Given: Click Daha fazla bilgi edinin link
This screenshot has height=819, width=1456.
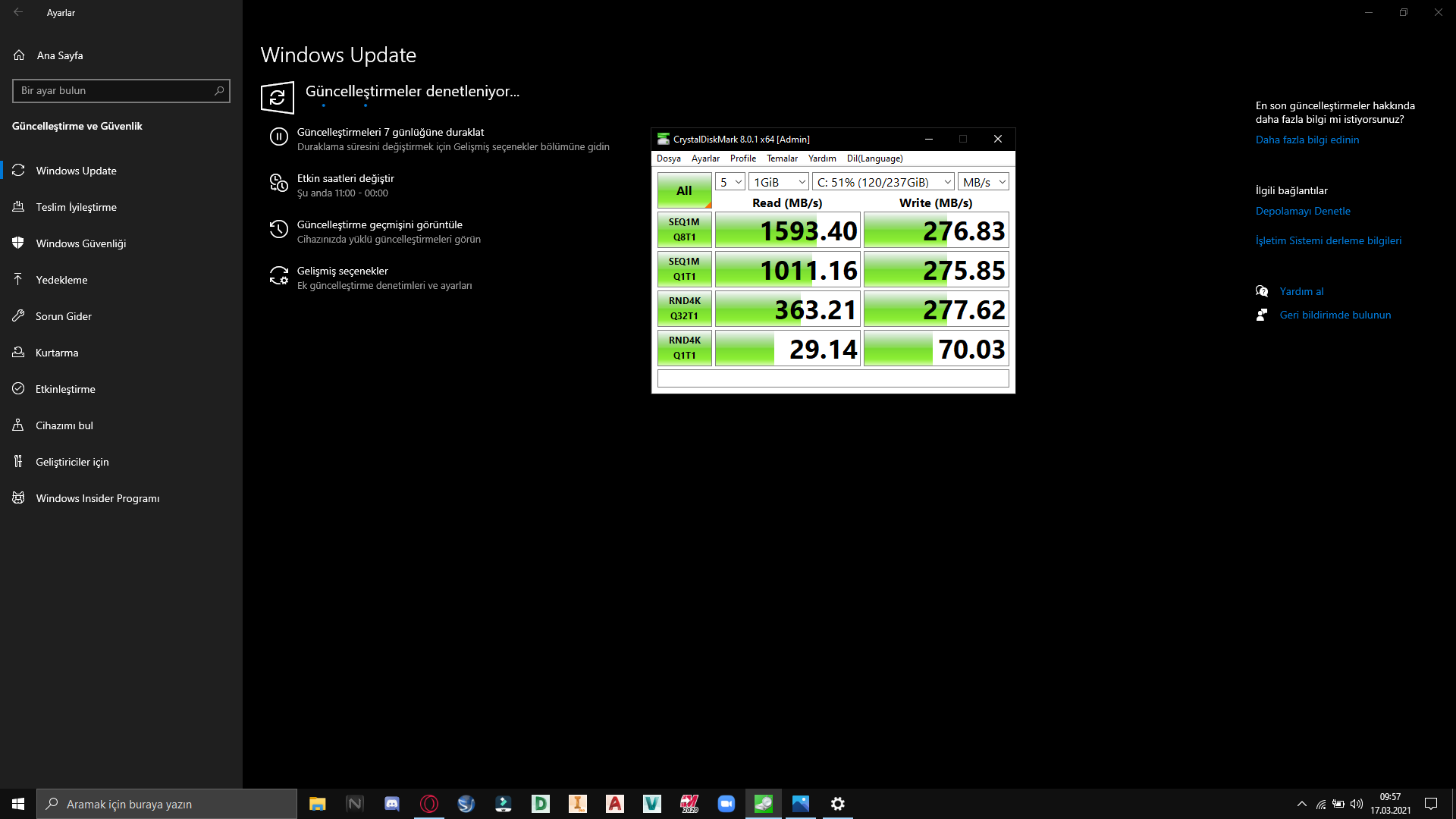Looking at the screenshot, I should (1307, 140).
